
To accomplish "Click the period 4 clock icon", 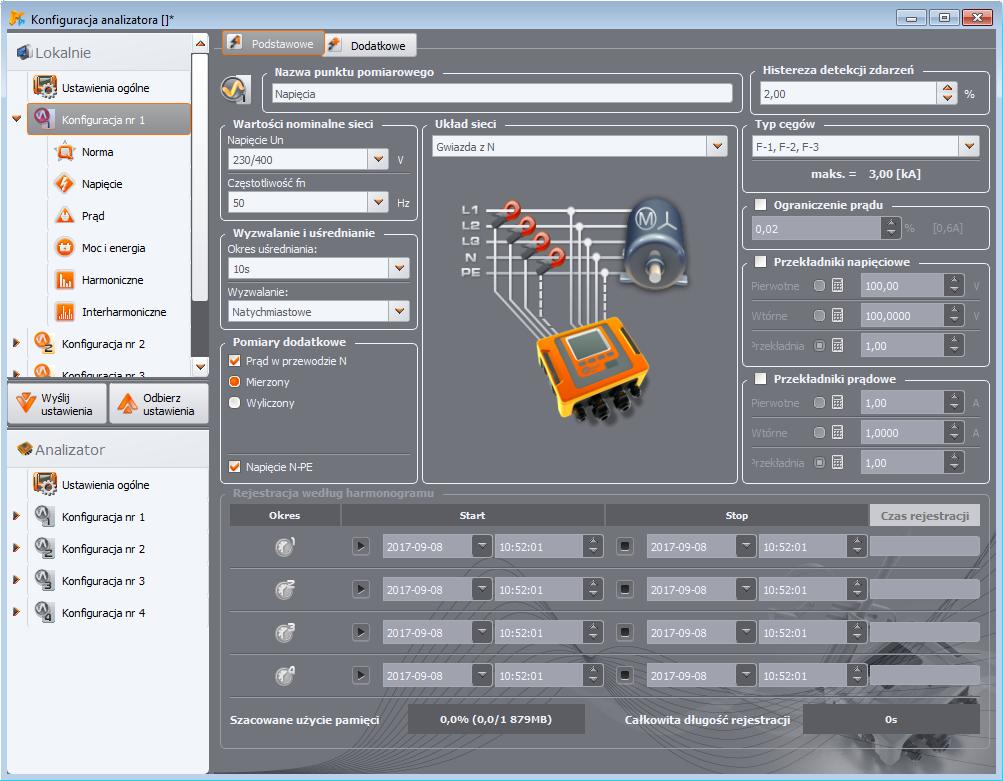I will tap(285, 675).
